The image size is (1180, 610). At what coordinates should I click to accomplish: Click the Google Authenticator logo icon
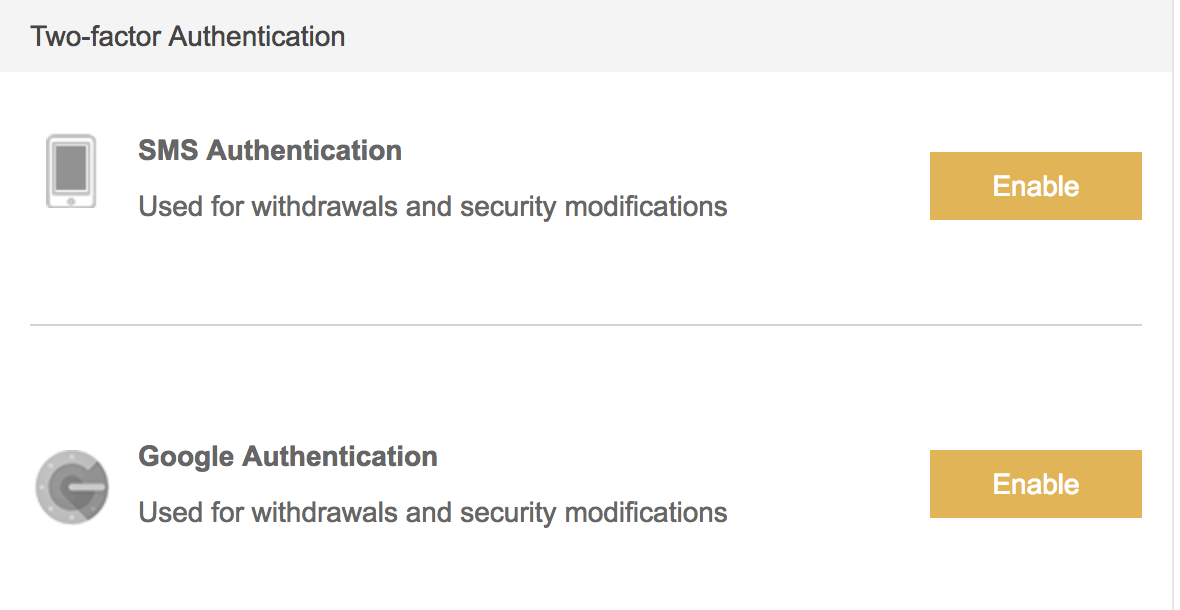tap(72, 487)
